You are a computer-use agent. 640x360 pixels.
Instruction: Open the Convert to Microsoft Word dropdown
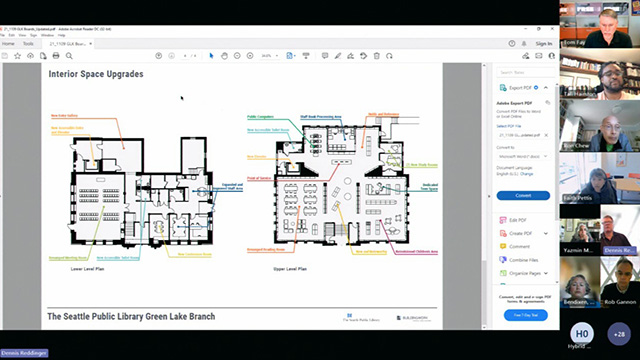(523, 156)
